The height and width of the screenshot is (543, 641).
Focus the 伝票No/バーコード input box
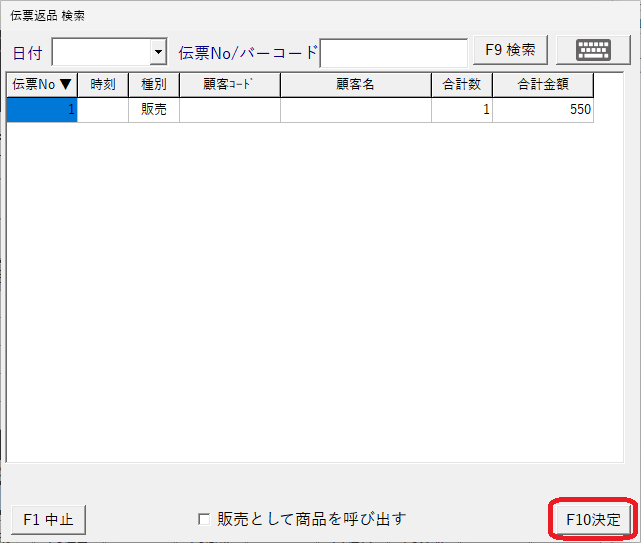point(393,51)
